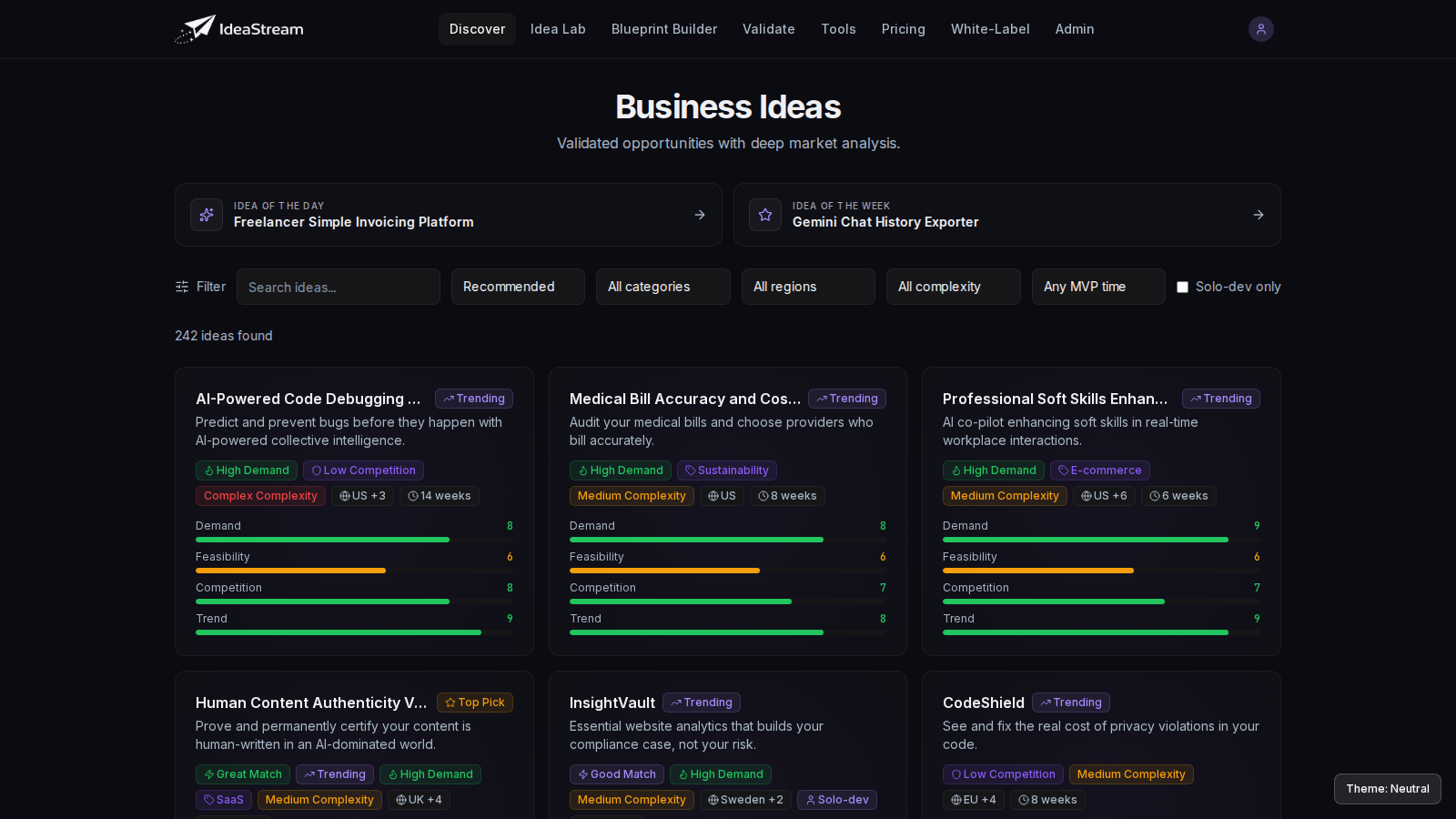Click arrow on Freelancer Simple Invoicing Platform card

[700, 215]
